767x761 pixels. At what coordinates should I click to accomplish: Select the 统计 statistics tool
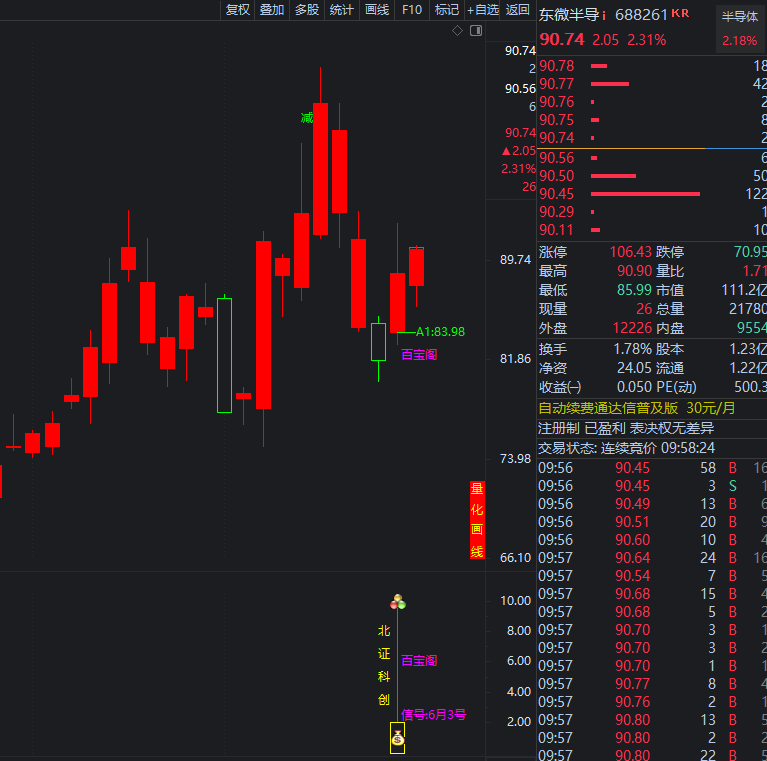[341, 10]
